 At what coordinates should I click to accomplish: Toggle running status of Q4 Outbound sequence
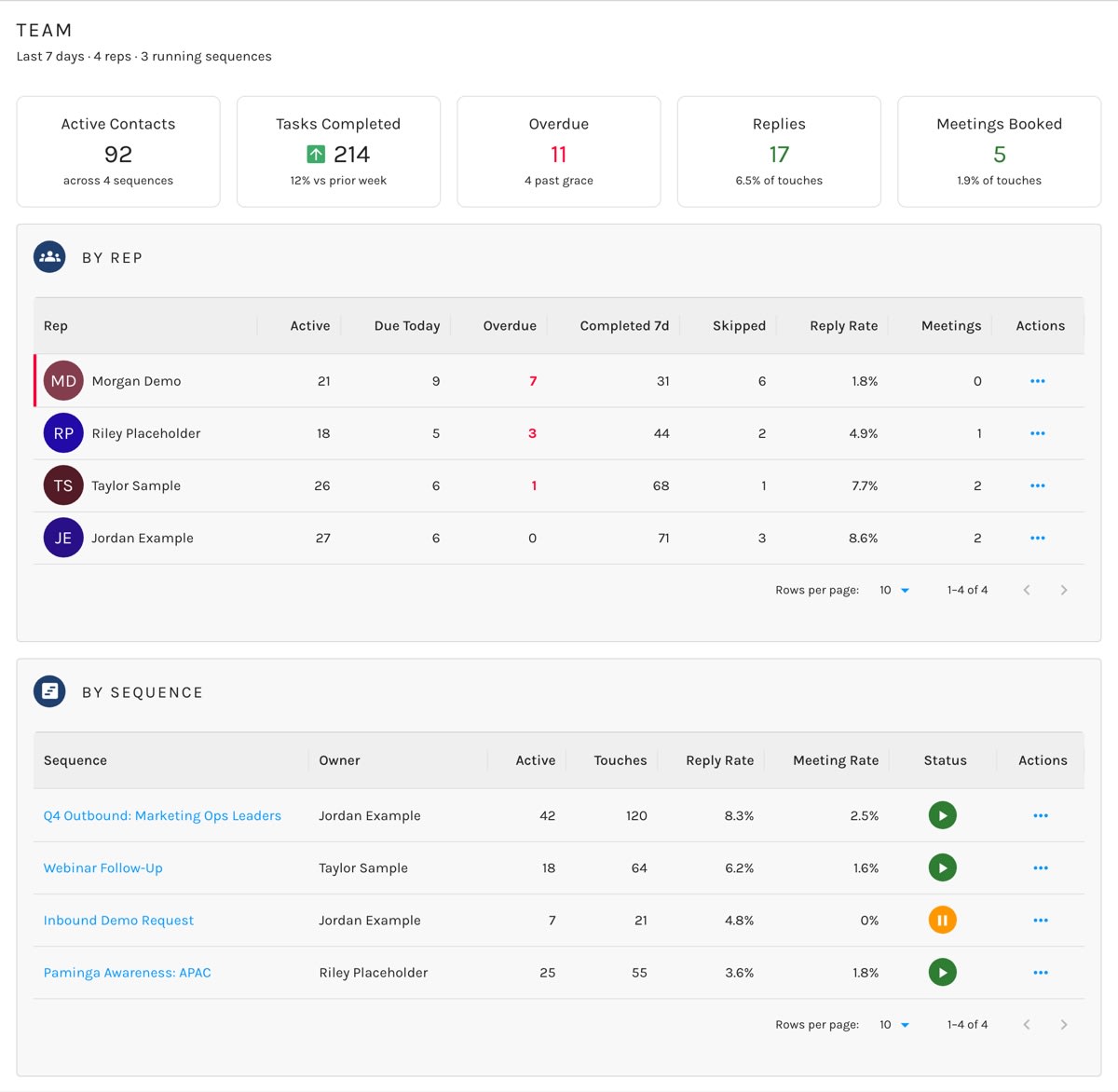click(x=943, y=815)
